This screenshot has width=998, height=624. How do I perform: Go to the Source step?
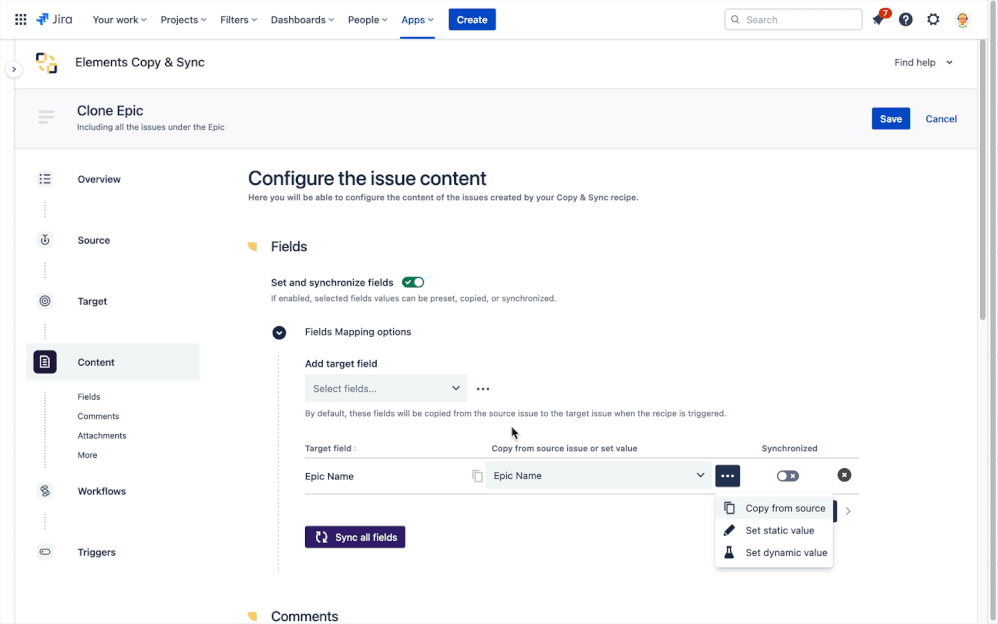tap(94, 240)
